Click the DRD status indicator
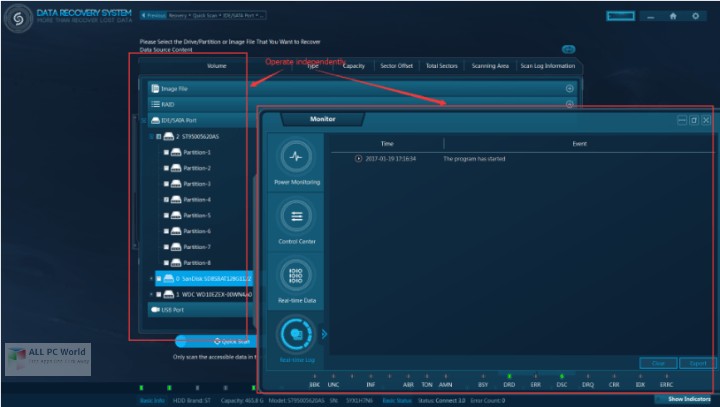This screenshot has width=720, height=407. click(509, 382)
